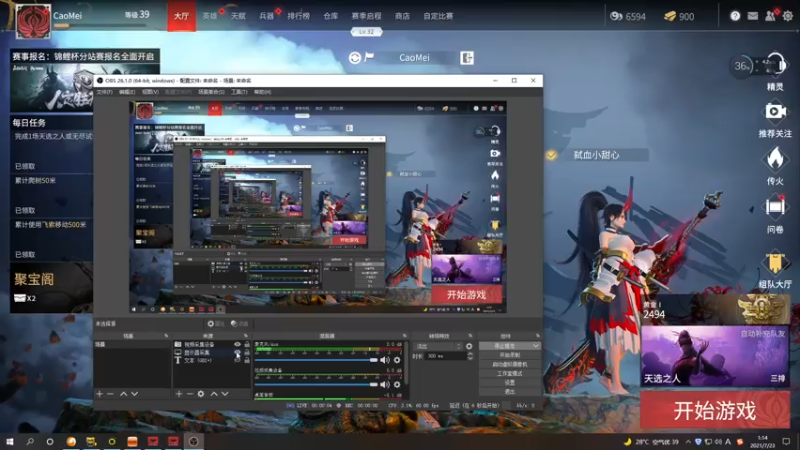
Task: Click the exit-door icon beside CaoMei banner
Action: pyautogui.click(x=467, y=58)
